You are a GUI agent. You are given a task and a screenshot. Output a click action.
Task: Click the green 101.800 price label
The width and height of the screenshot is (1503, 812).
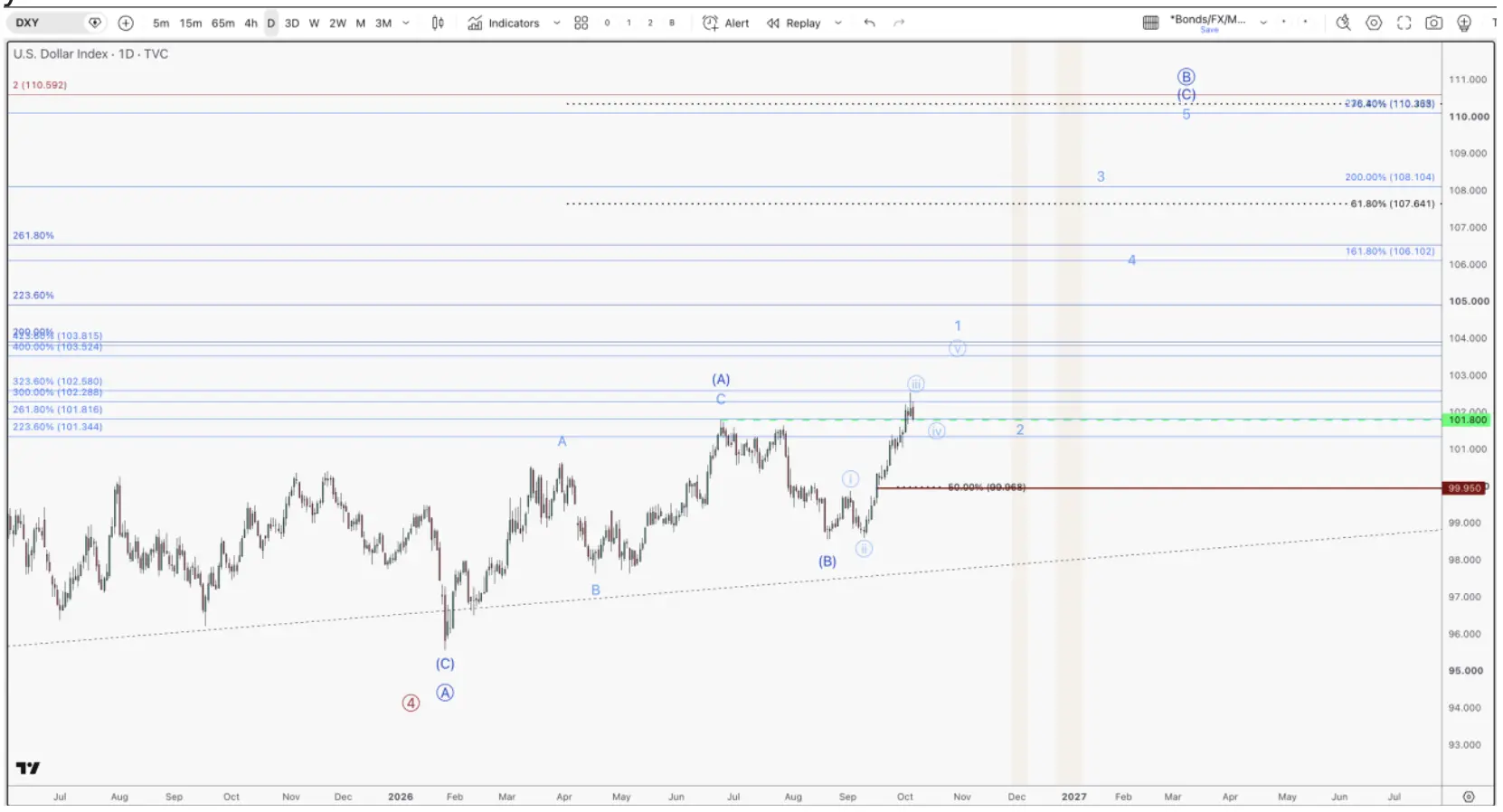coord(1467,420)
